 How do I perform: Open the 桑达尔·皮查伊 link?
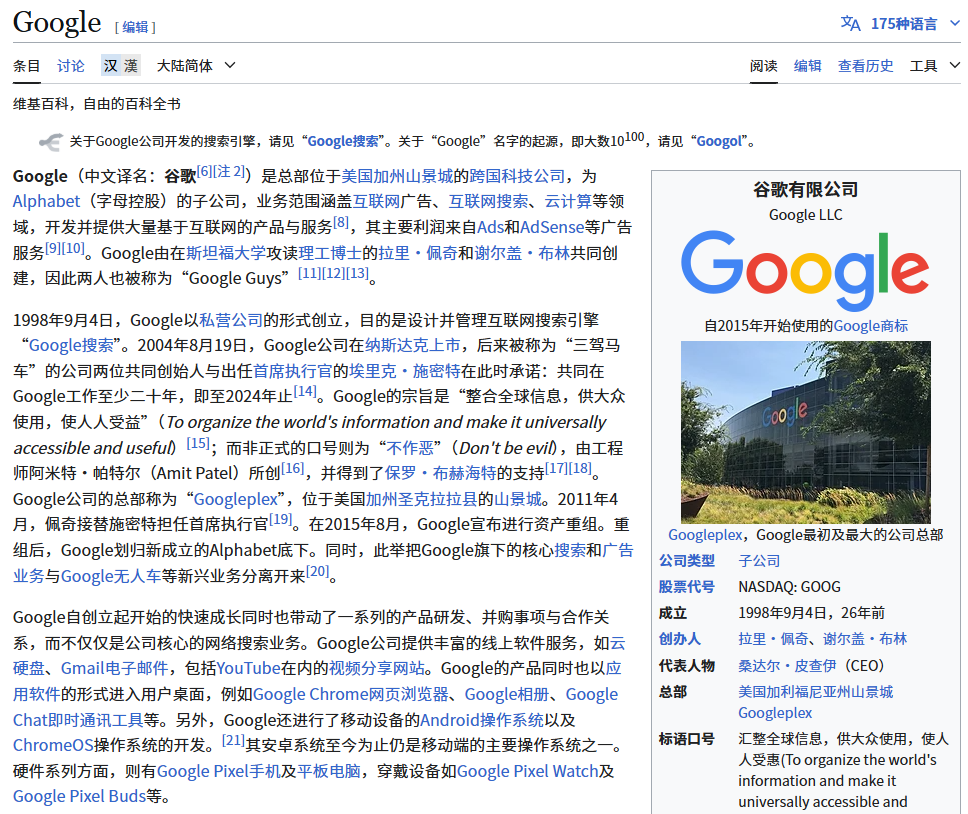(787, 666)
